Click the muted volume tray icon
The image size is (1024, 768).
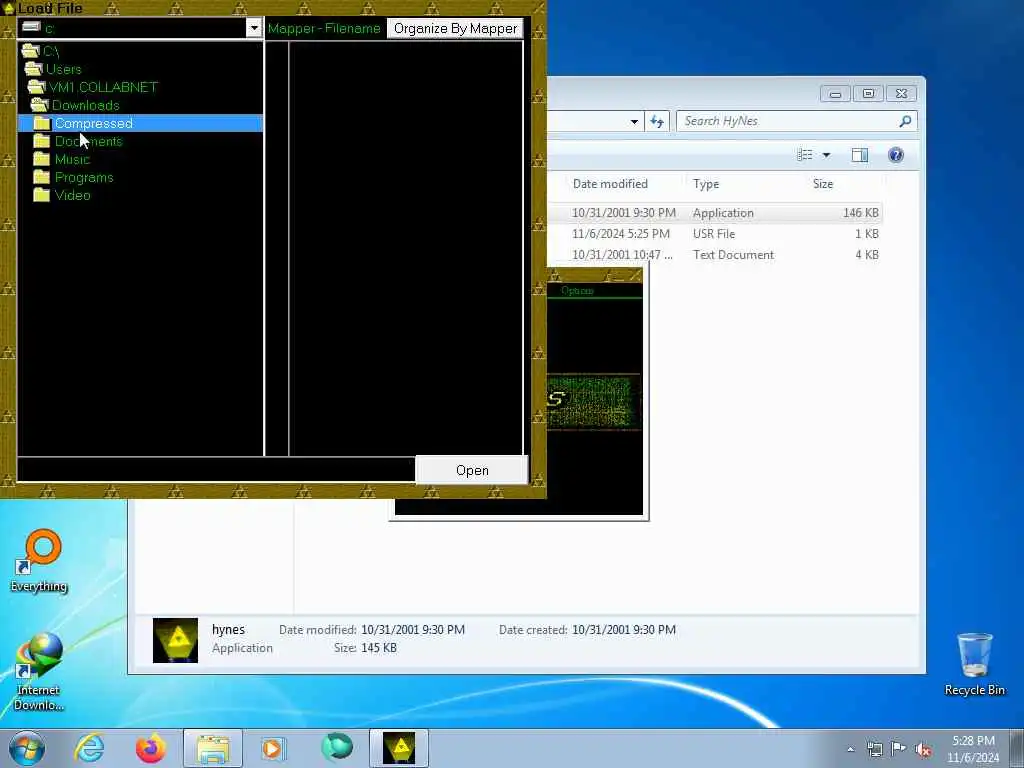pyautogui.click(x=923, y=750)
